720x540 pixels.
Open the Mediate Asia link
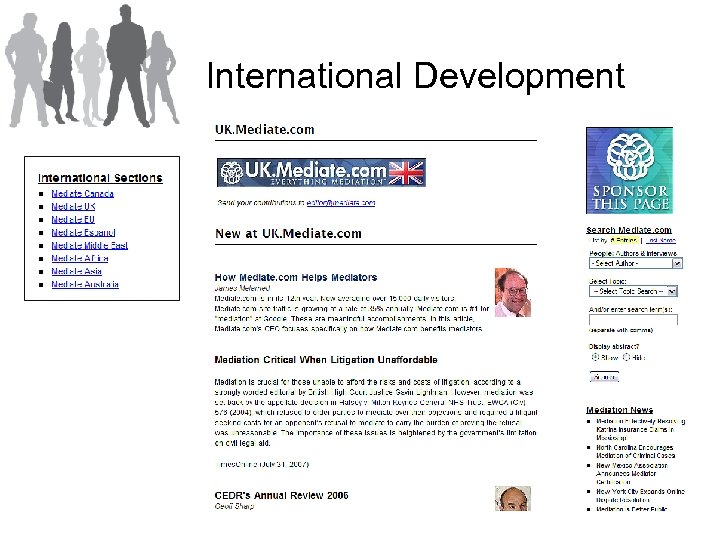tap(76, 271)
